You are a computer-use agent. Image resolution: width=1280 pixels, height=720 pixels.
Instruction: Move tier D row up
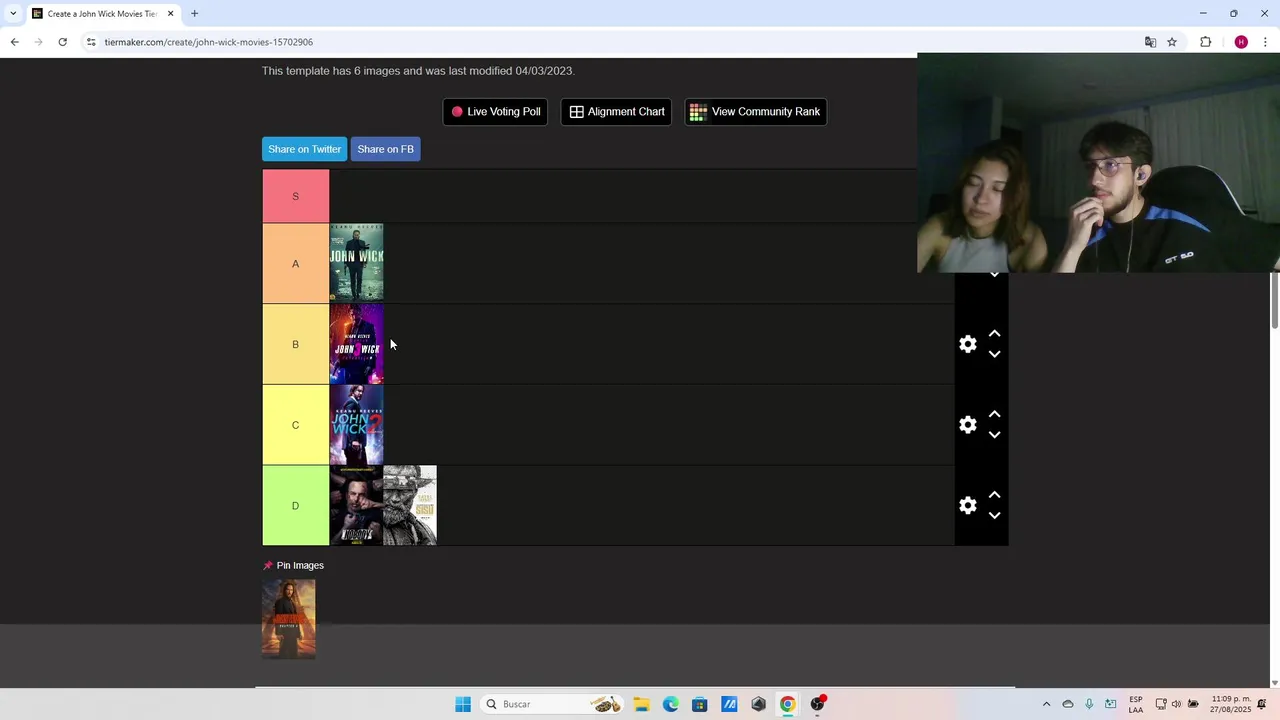pos(994,496)
